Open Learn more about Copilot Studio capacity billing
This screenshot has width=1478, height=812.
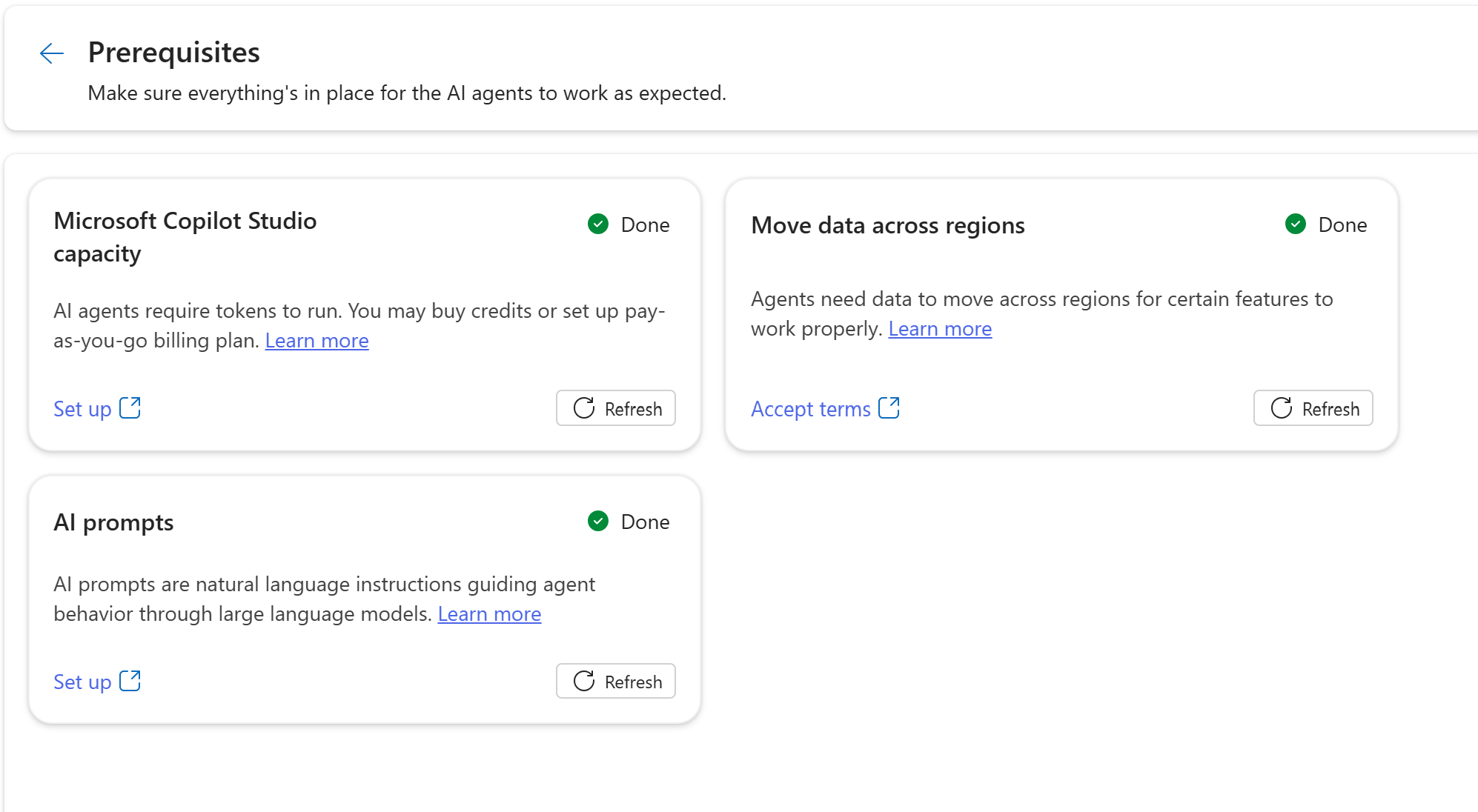[x=317, y=340]
